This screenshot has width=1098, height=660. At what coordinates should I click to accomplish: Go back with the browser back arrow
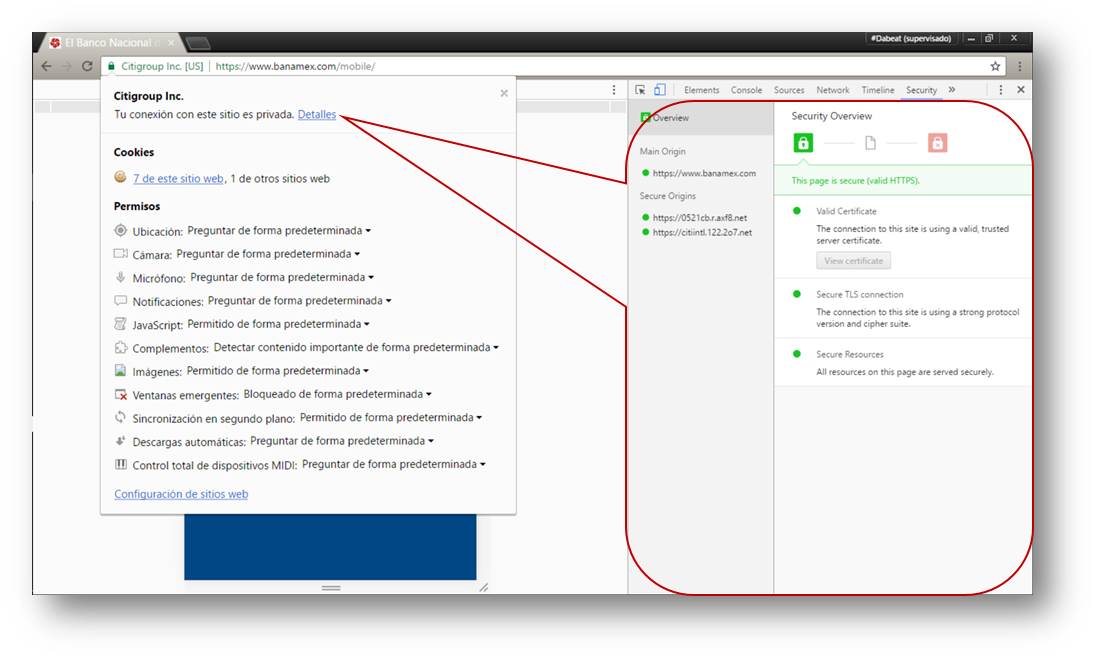(46, 66)
